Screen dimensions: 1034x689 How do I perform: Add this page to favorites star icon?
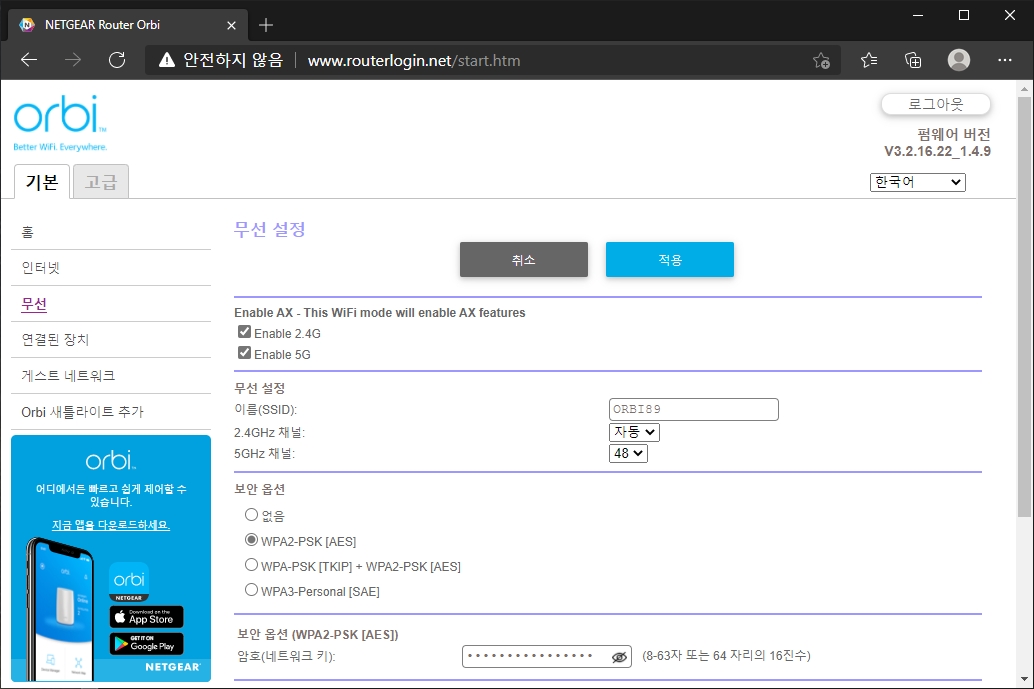(821, 61)
